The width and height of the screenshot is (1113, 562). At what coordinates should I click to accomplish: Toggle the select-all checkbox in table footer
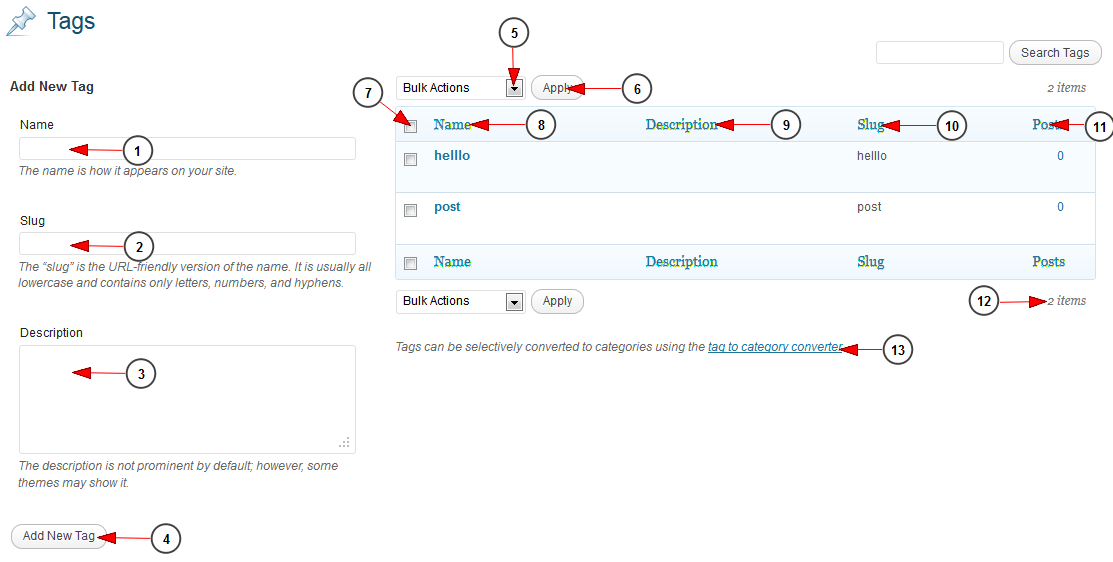[x=410, y=263]
